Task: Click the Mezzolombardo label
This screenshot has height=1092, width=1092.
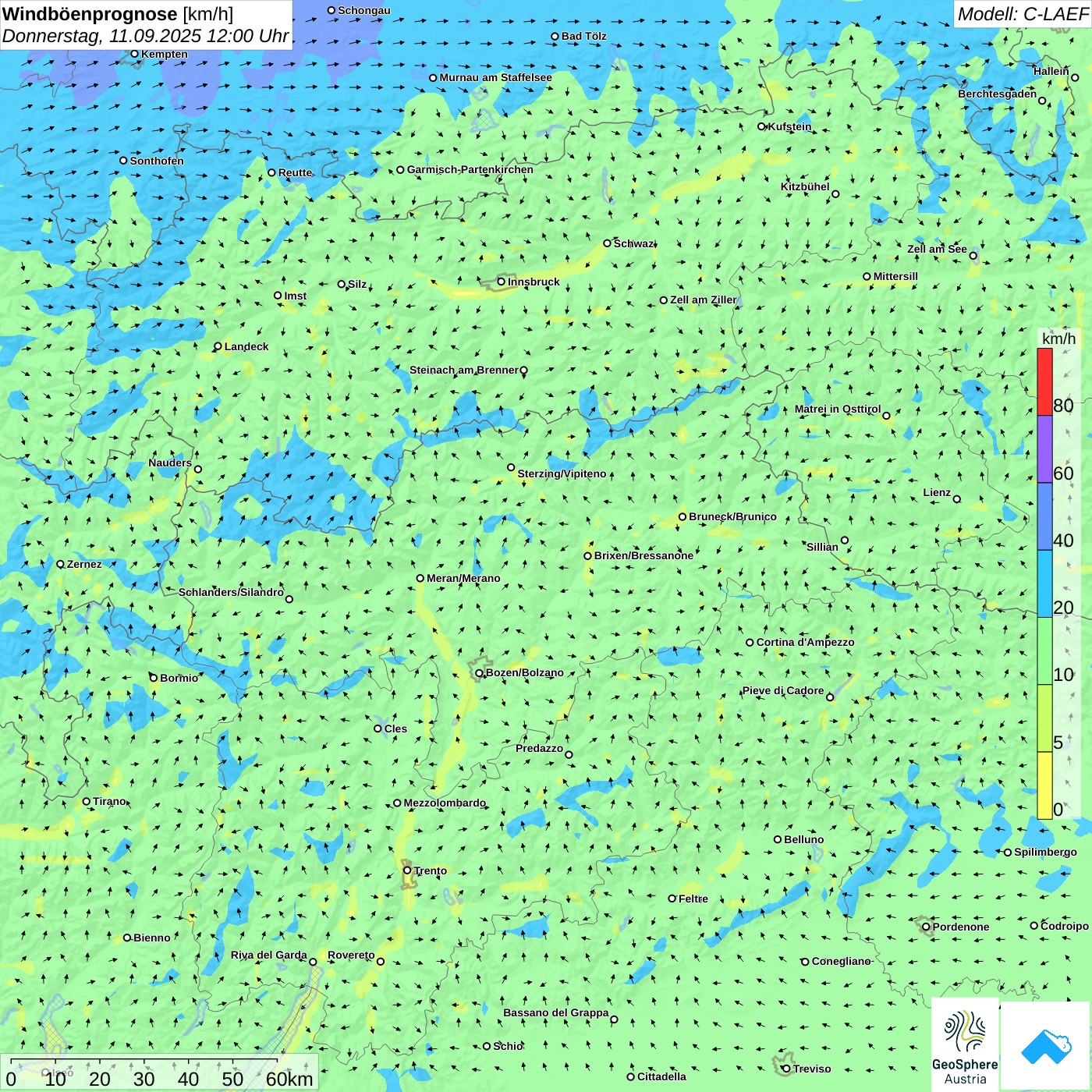Action: [x=445, y=803]
